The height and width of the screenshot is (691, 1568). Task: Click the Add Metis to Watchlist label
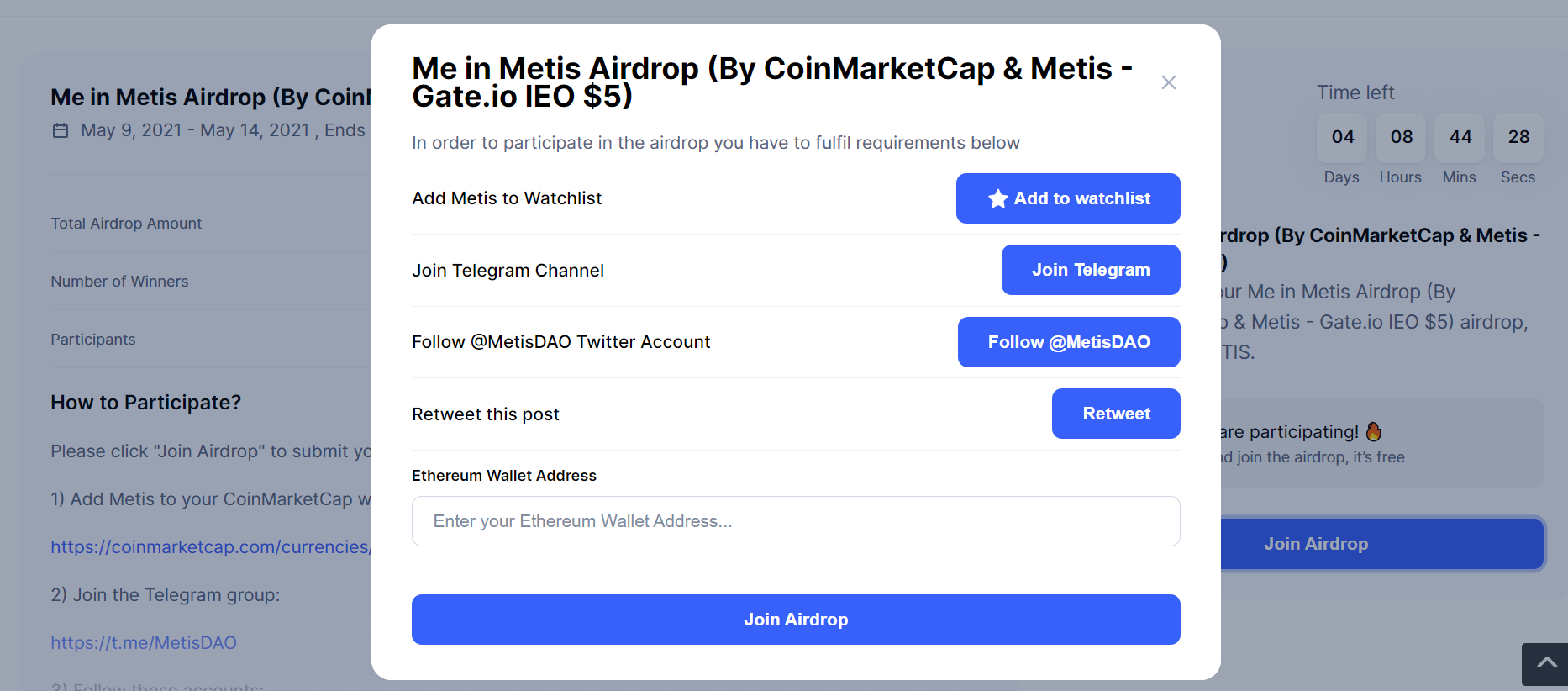click(x=507, y=198)
